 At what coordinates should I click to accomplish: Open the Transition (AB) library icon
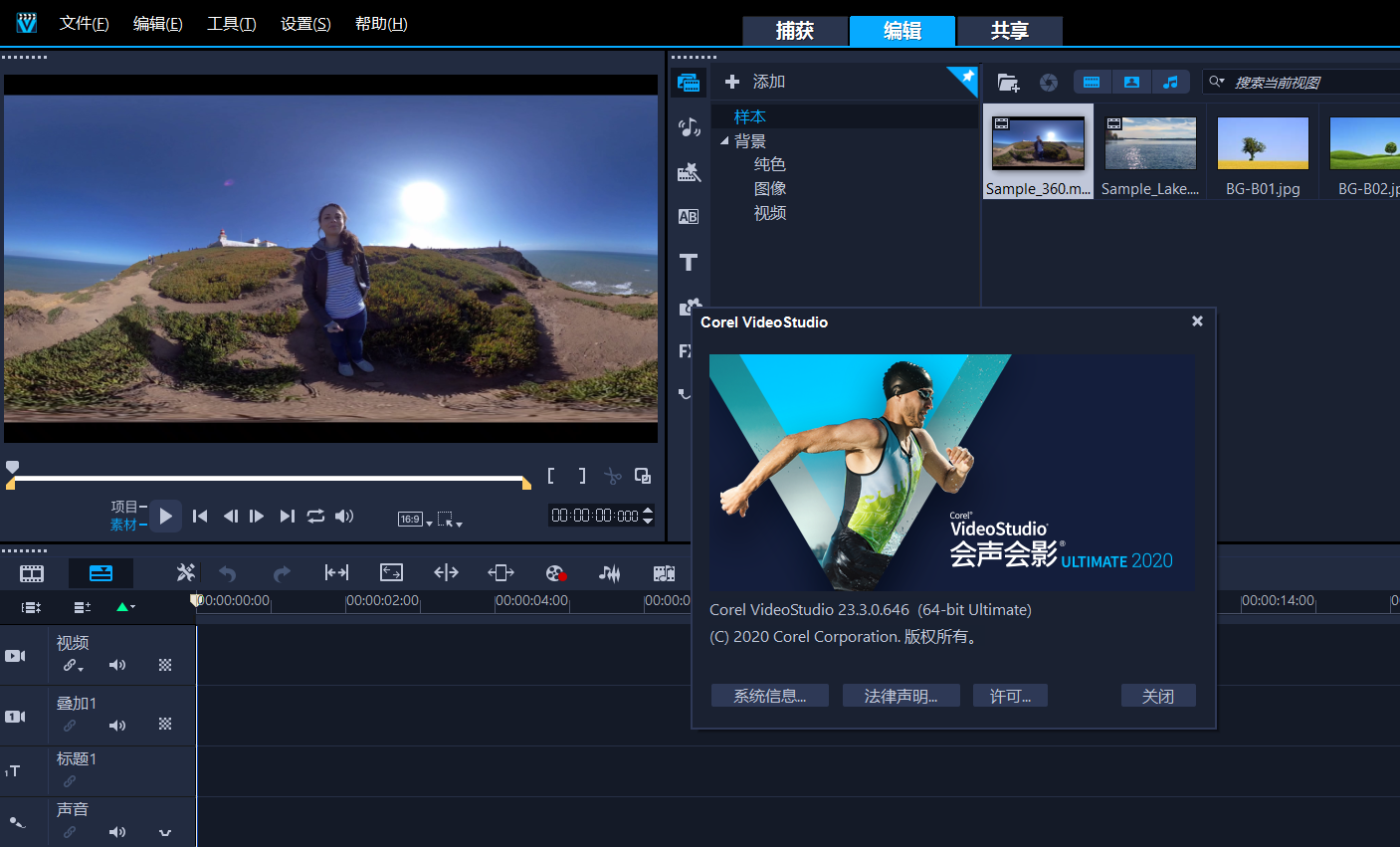click(689, 217)
